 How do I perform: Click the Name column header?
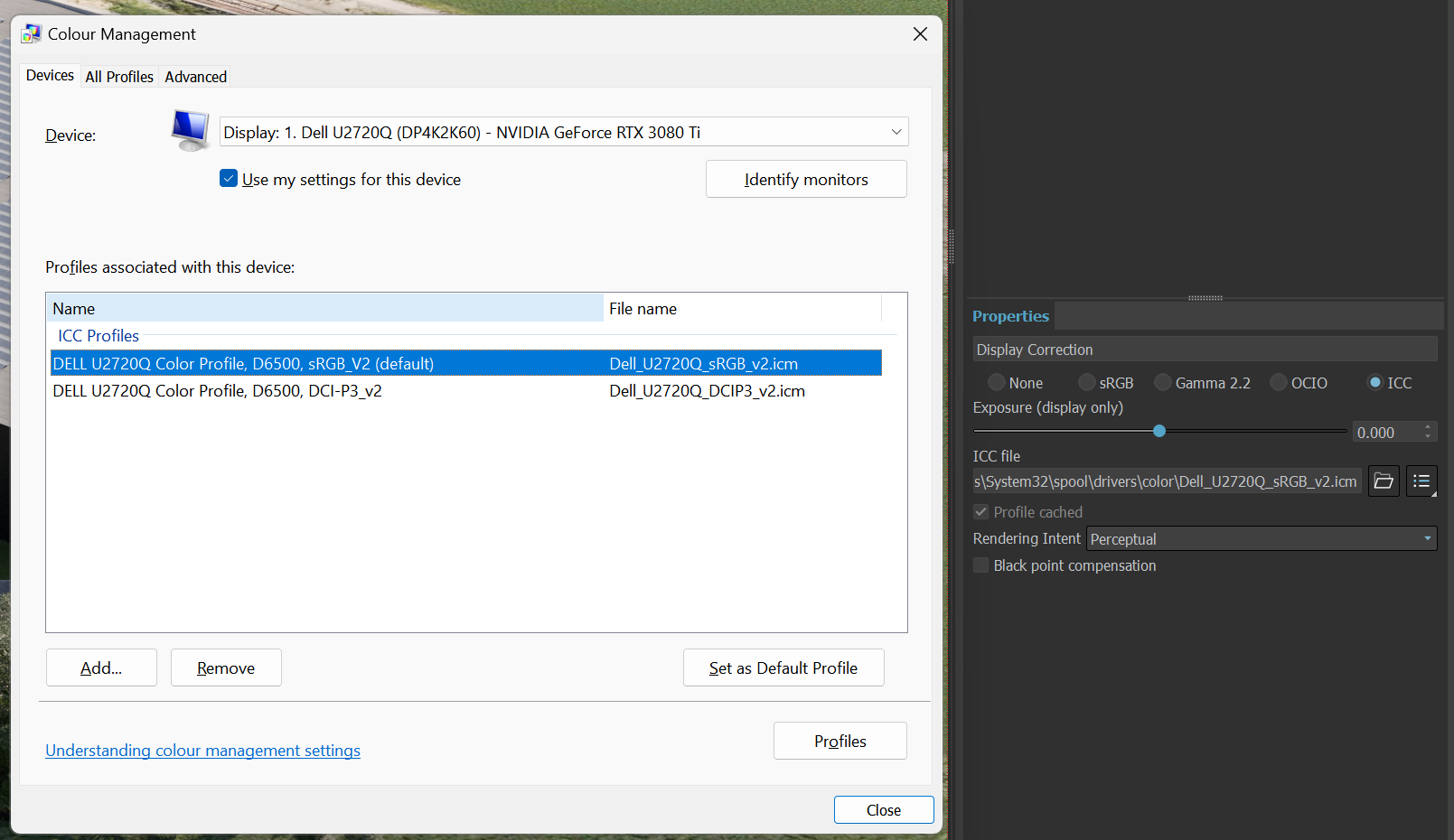click(x=324, y=308)
